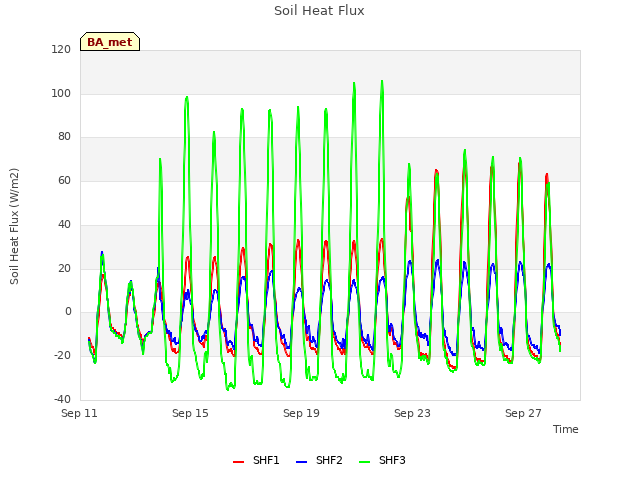The width and height of the screenshot is (640, 480).
Task: Click the y-axis title Soil Heat Flux (W/m2)
Action: click(14, 226)
